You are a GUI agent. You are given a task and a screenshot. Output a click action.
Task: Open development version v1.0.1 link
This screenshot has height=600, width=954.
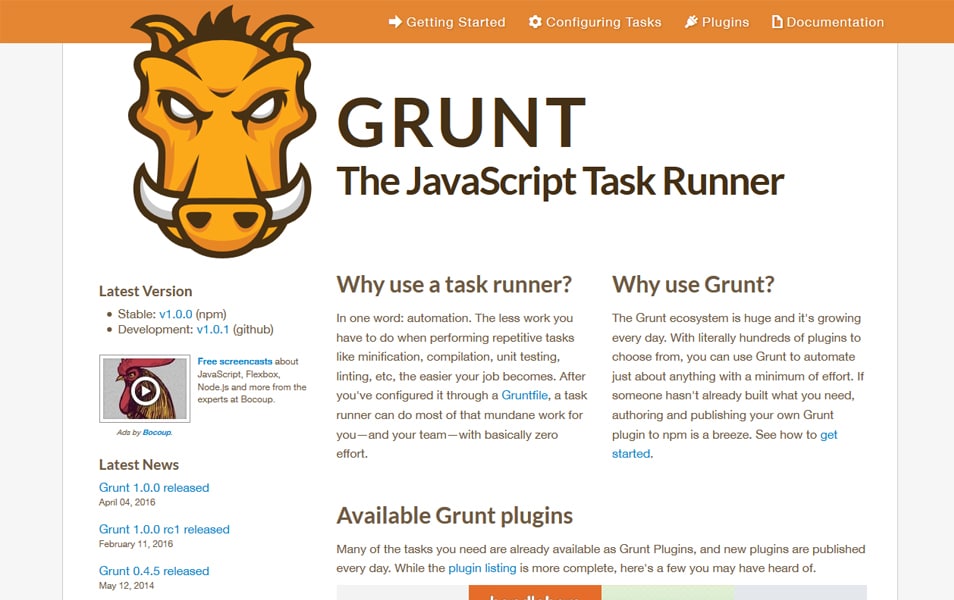[213, 329]
